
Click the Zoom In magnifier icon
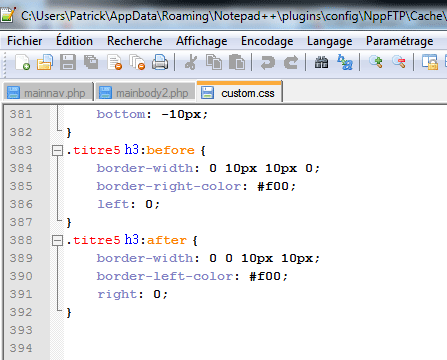click(x=376, y=62)
